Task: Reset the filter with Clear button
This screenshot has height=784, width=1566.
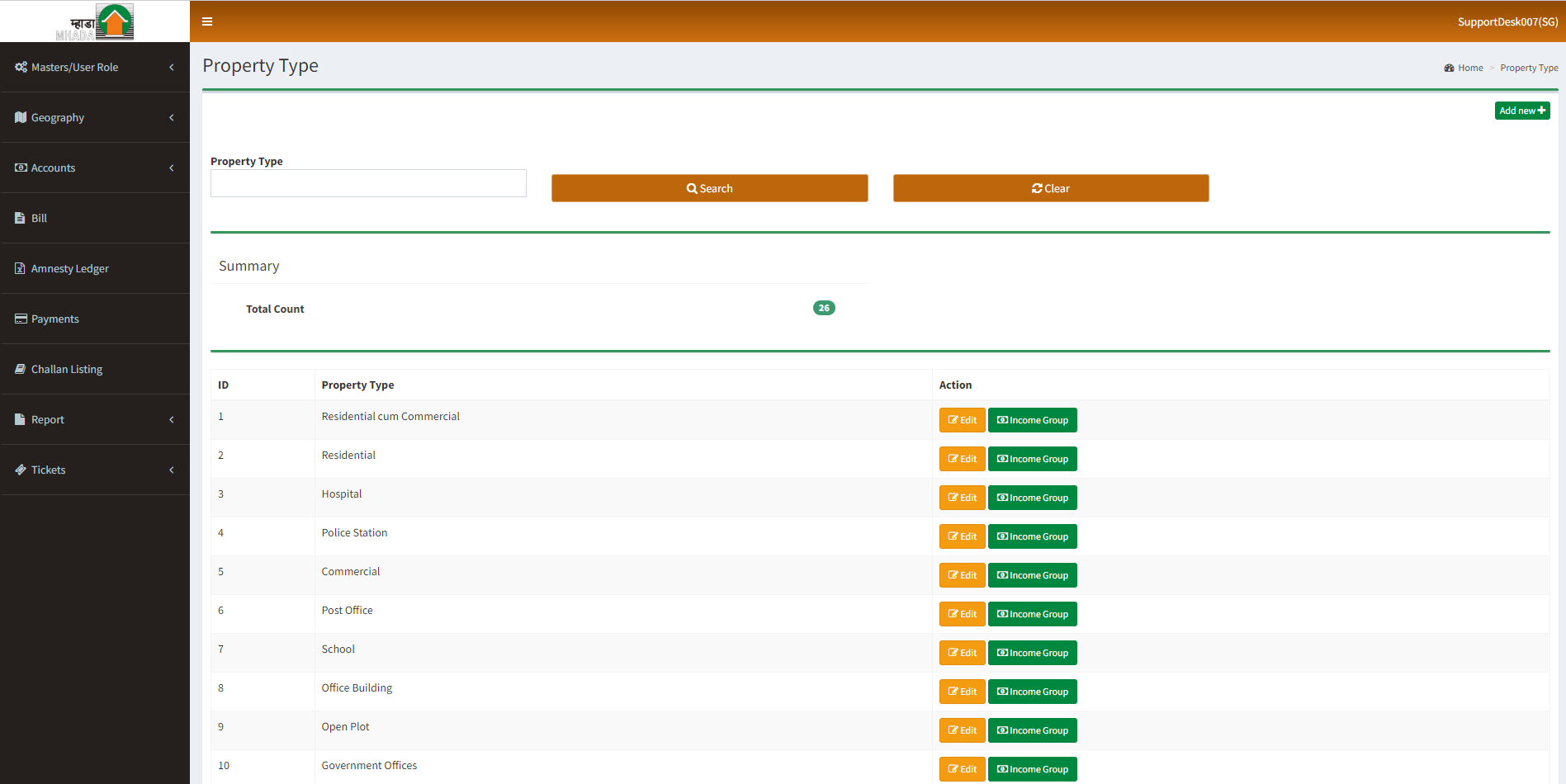Action: 1050,188
